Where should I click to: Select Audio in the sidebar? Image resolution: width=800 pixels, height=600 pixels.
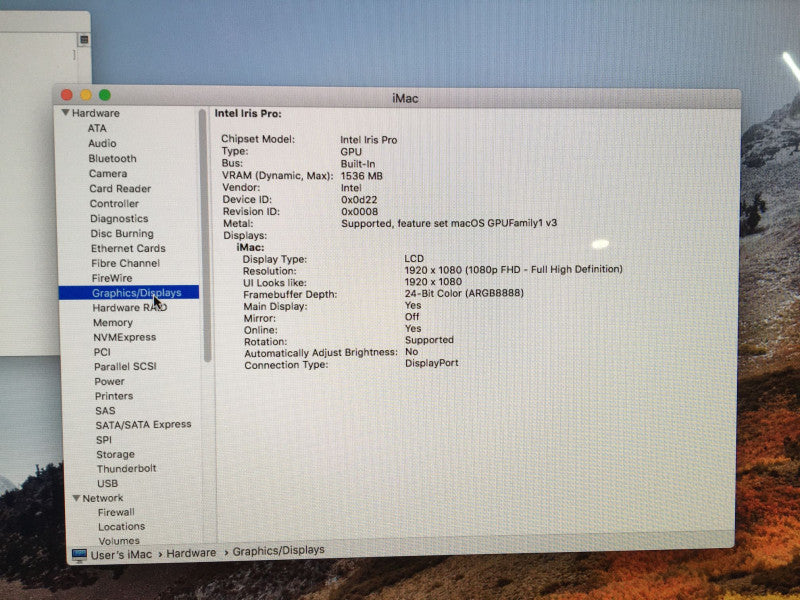click(102, 143)
